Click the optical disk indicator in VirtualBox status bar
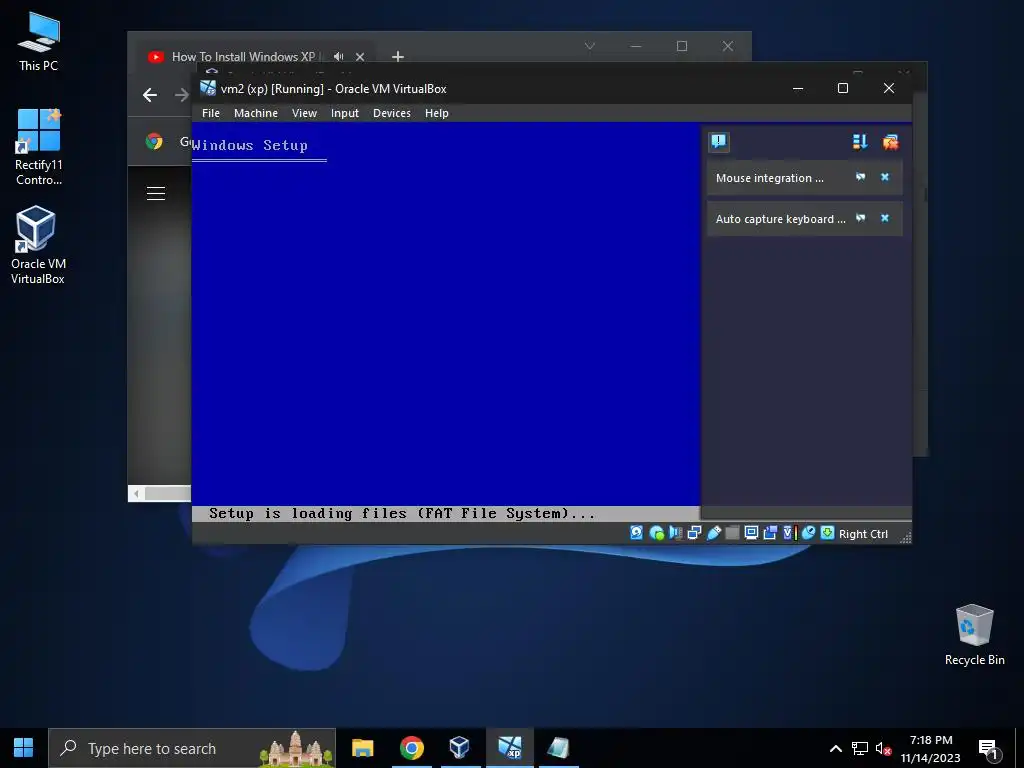The height and width of the screenshot is (768, 1024). point(656,533)
